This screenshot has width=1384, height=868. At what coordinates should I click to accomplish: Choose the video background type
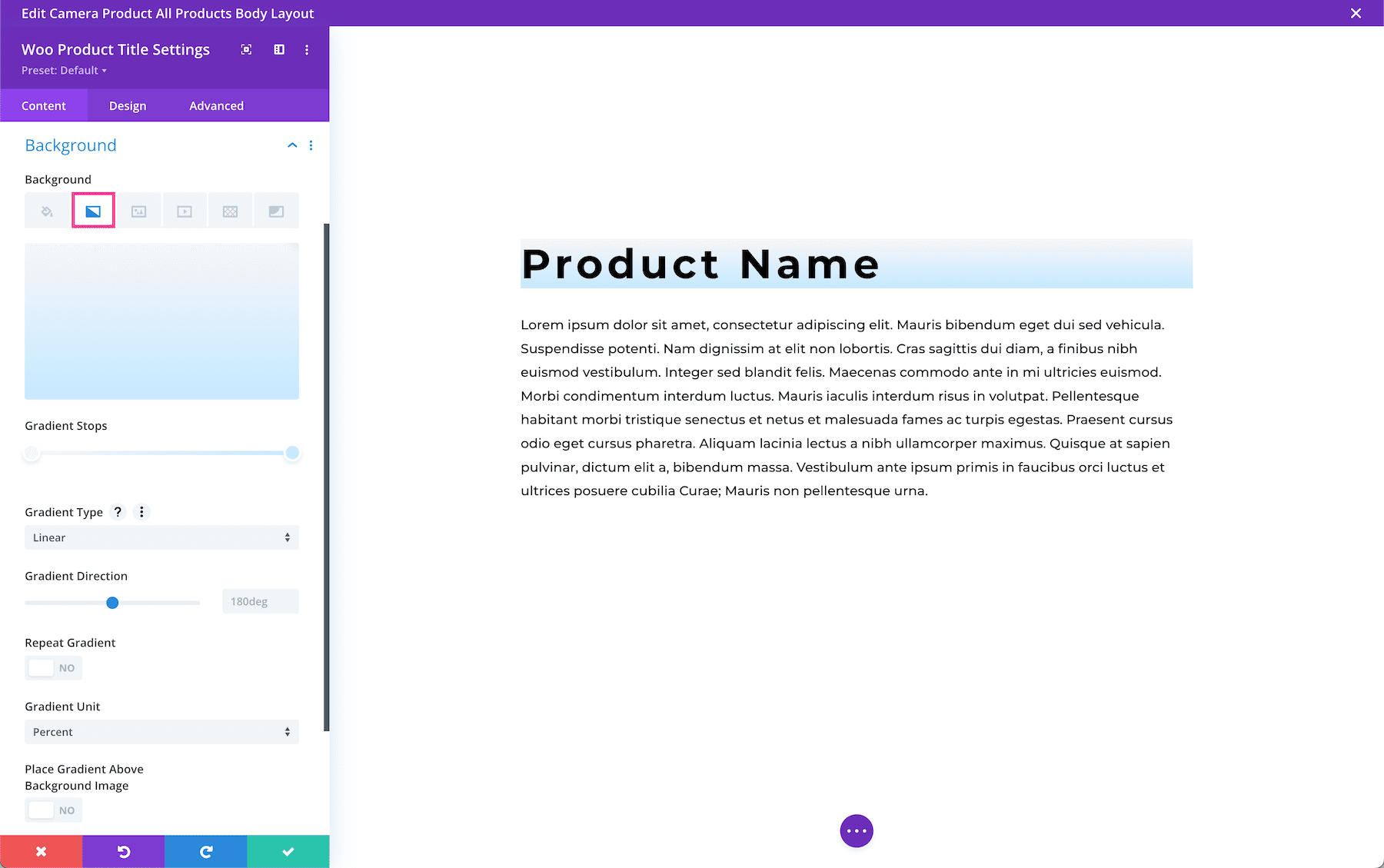tap(184, 209)
